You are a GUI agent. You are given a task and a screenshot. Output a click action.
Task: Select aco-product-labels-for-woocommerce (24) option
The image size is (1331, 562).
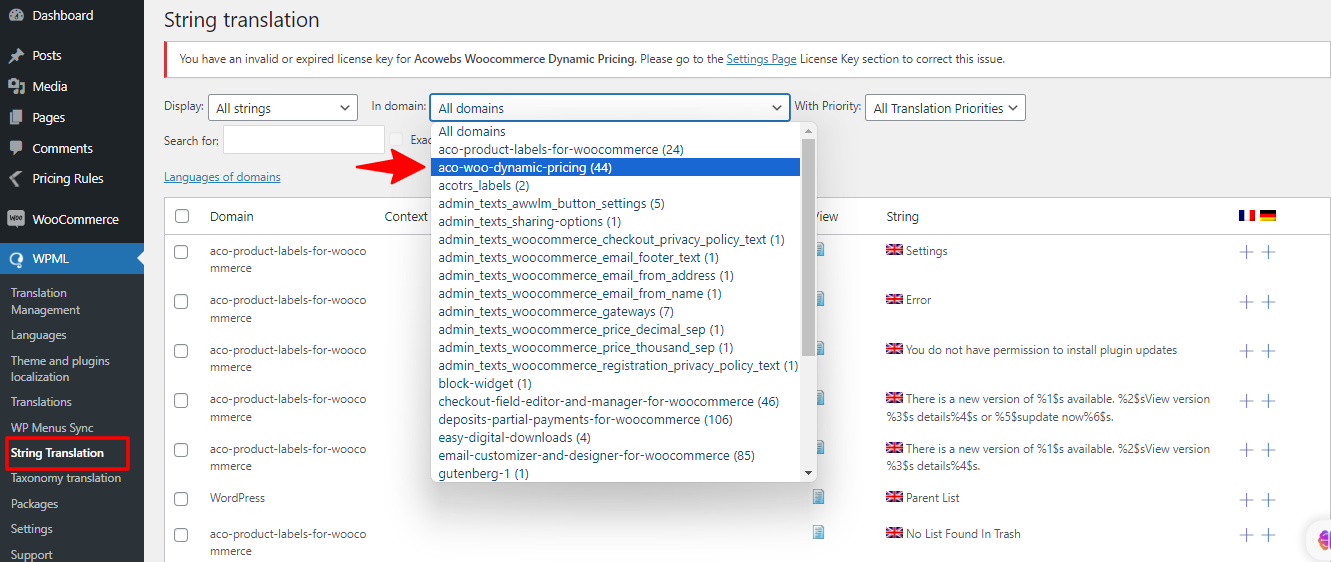615,150
